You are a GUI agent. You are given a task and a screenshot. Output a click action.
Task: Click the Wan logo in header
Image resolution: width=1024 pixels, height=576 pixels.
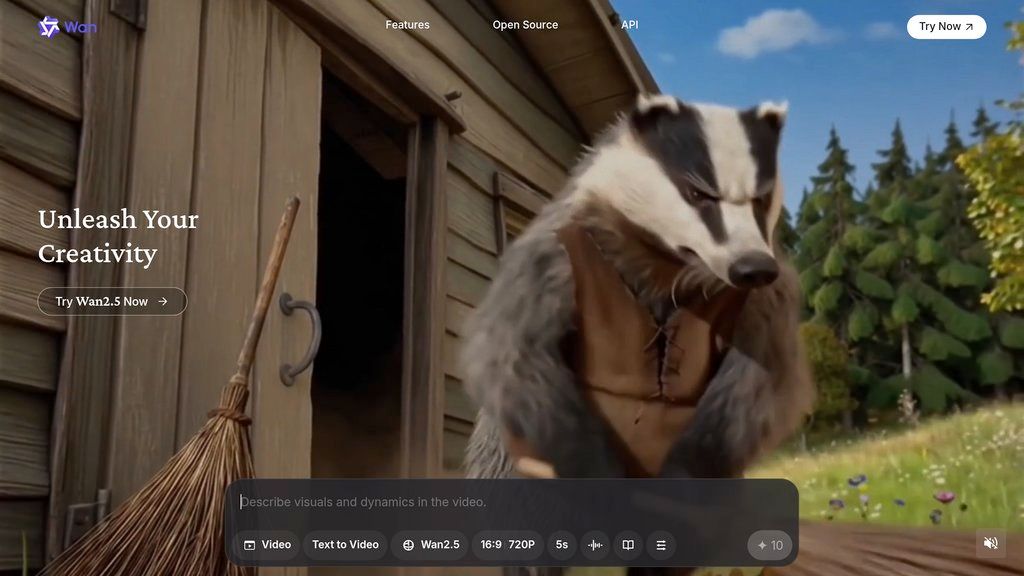point(67,27)
